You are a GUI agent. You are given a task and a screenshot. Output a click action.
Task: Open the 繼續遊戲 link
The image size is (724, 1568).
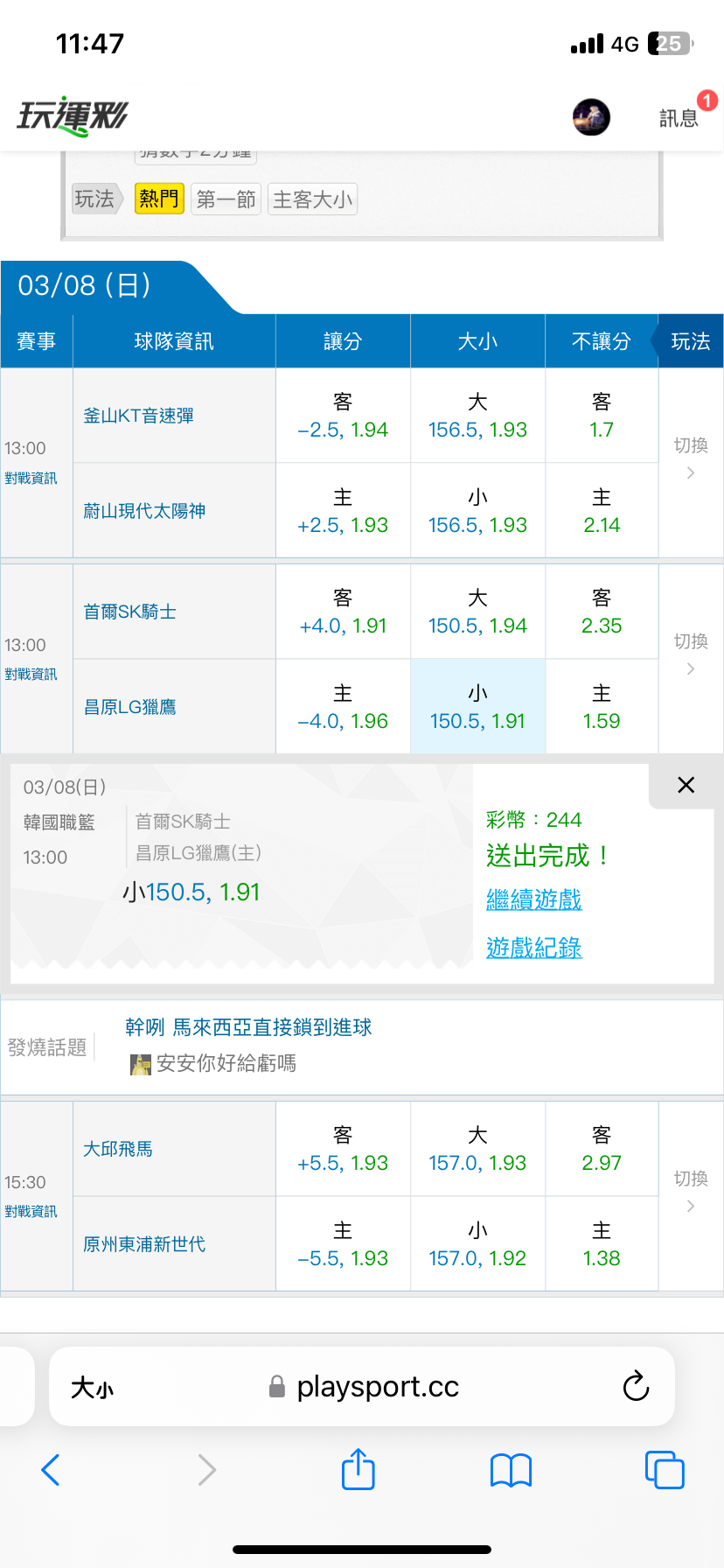533,899
